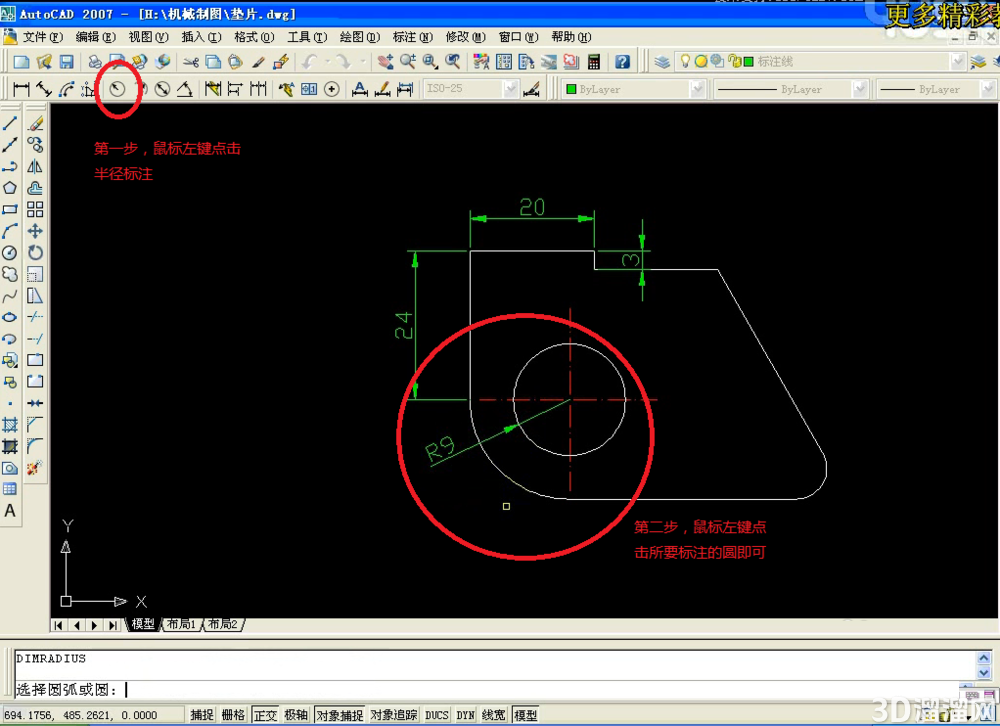Select the Radius dimension tool
Image resolution: width=1000 pixels, height=726 pixels.
(x=117, y=89)
